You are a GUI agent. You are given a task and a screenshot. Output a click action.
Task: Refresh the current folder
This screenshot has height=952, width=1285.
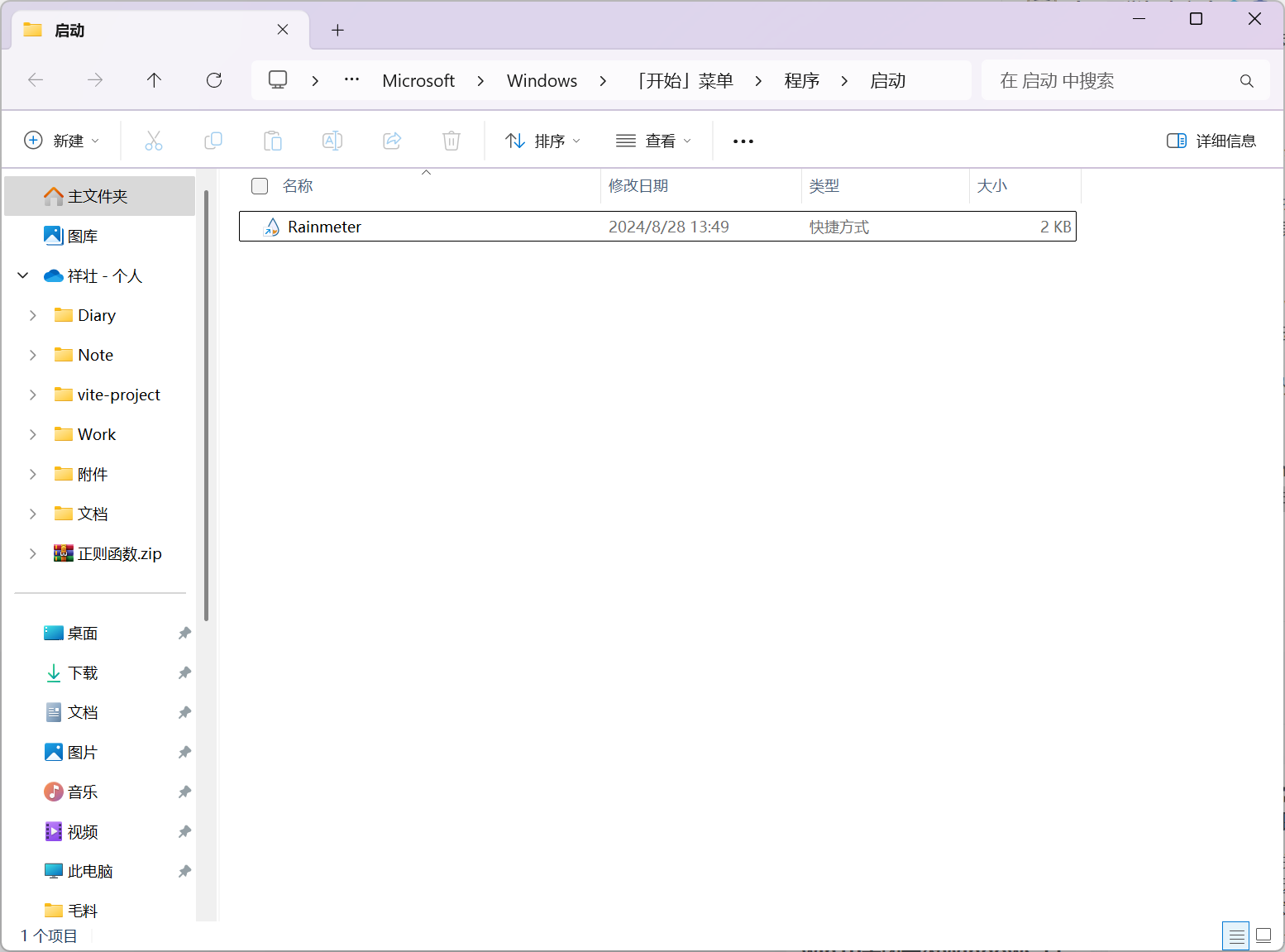[214, 80]
